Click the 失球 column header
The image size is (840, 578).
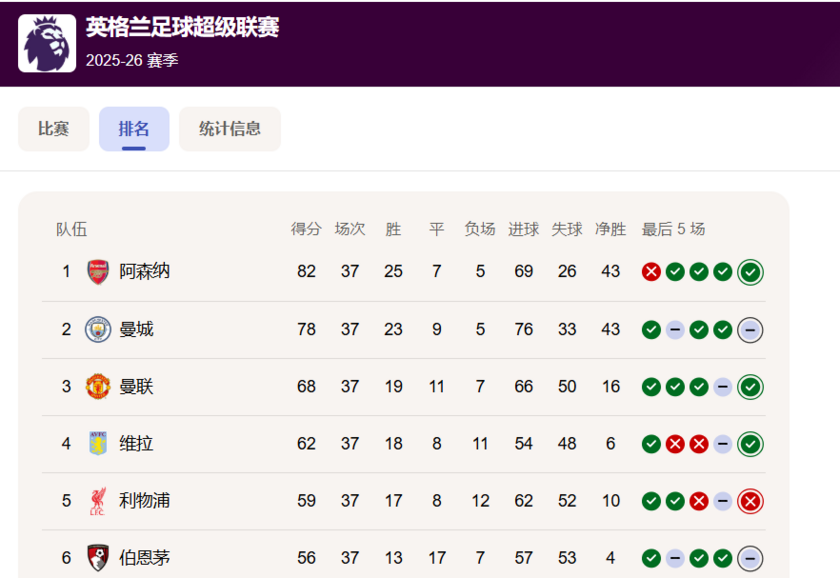[x=567, y=229]
